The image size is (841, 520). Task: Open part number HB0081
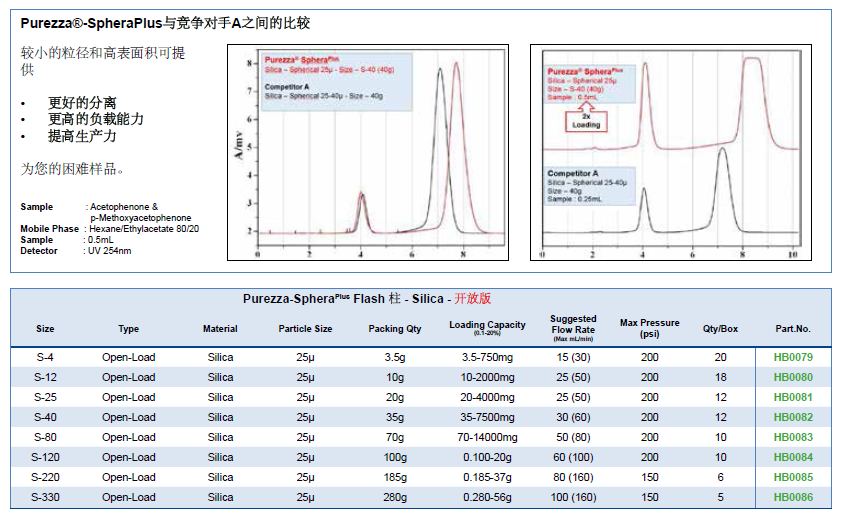793,397
